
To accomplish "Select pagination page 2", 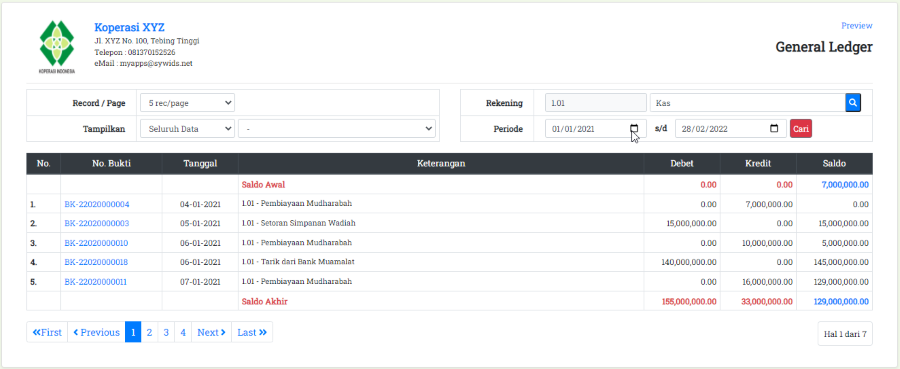I will pyautogui.click(x=149, y=332).
